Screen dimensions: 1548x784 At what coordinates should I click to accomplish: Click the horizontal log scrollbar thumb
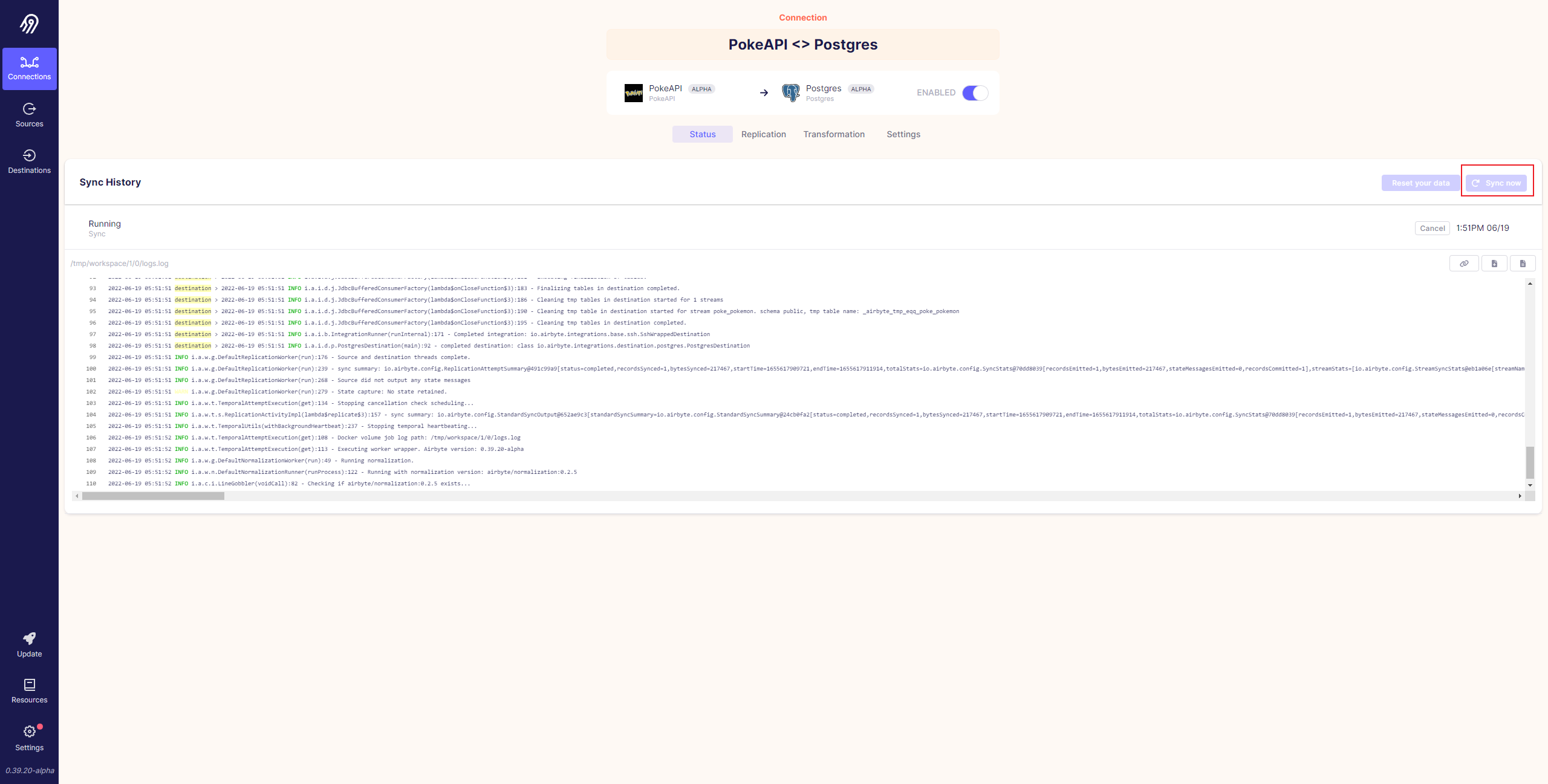(153, 496)
